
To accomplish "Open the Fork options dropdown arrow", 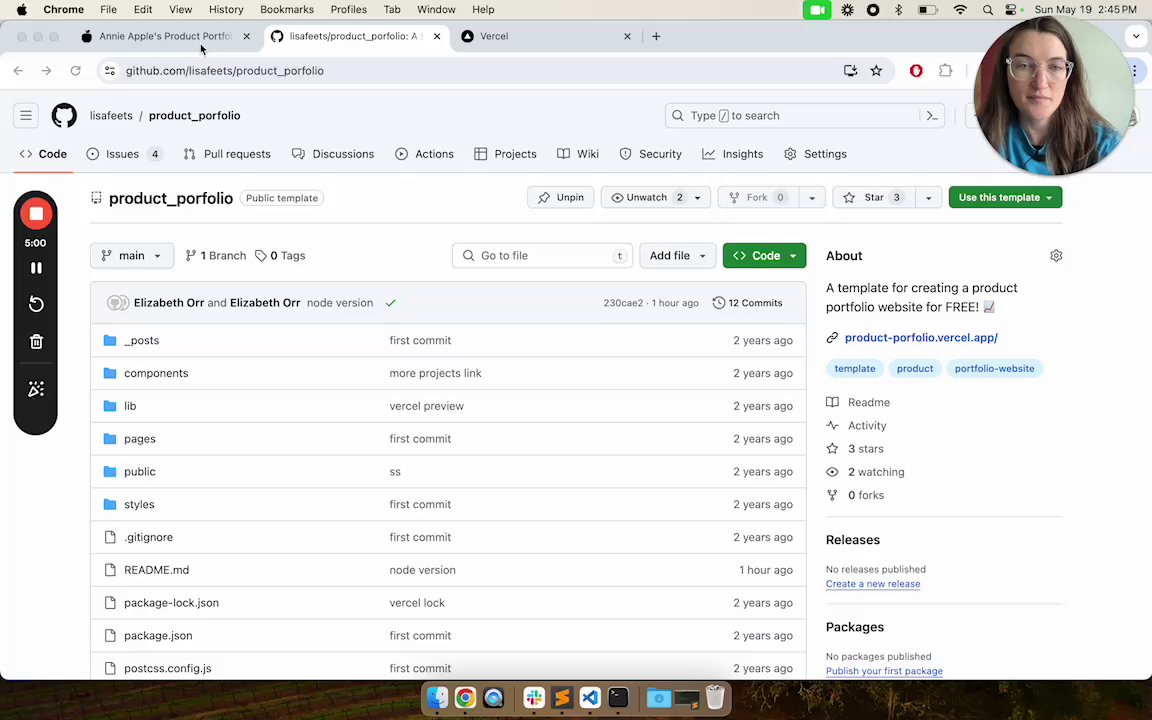I will pyautogui.click(x=812, y=197).
